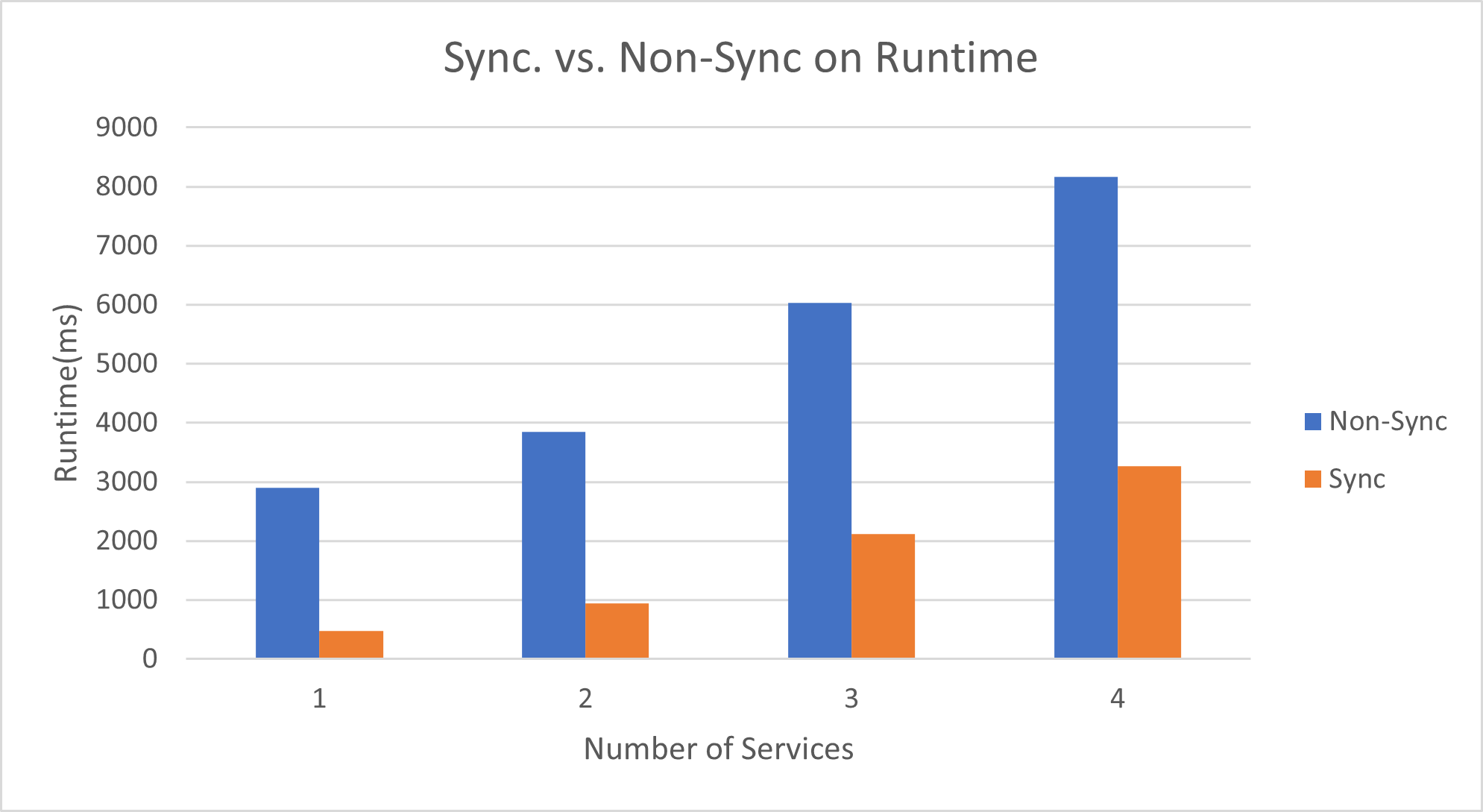Image resolution: width=1483 pixels, height=812 pixels.
Task: Click the 5000 label on vertical axis
Action: point(127,364)
